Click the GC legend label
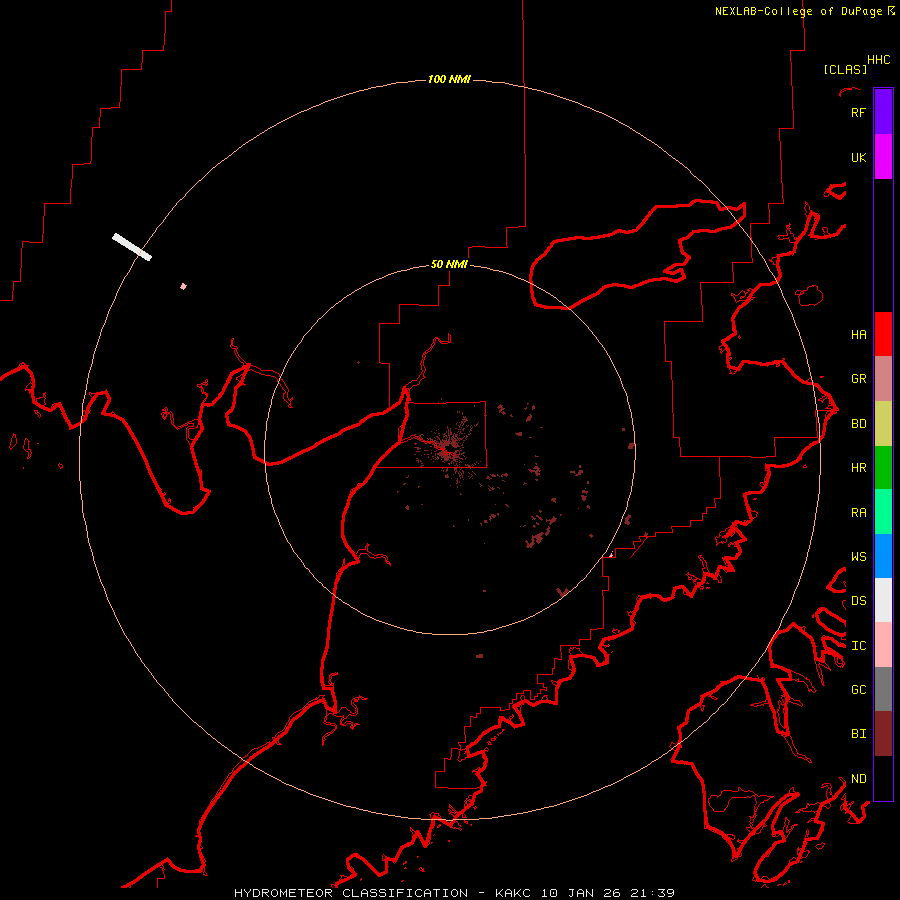The width and height of the screenshot is (900, 900). tap(858, 689)
